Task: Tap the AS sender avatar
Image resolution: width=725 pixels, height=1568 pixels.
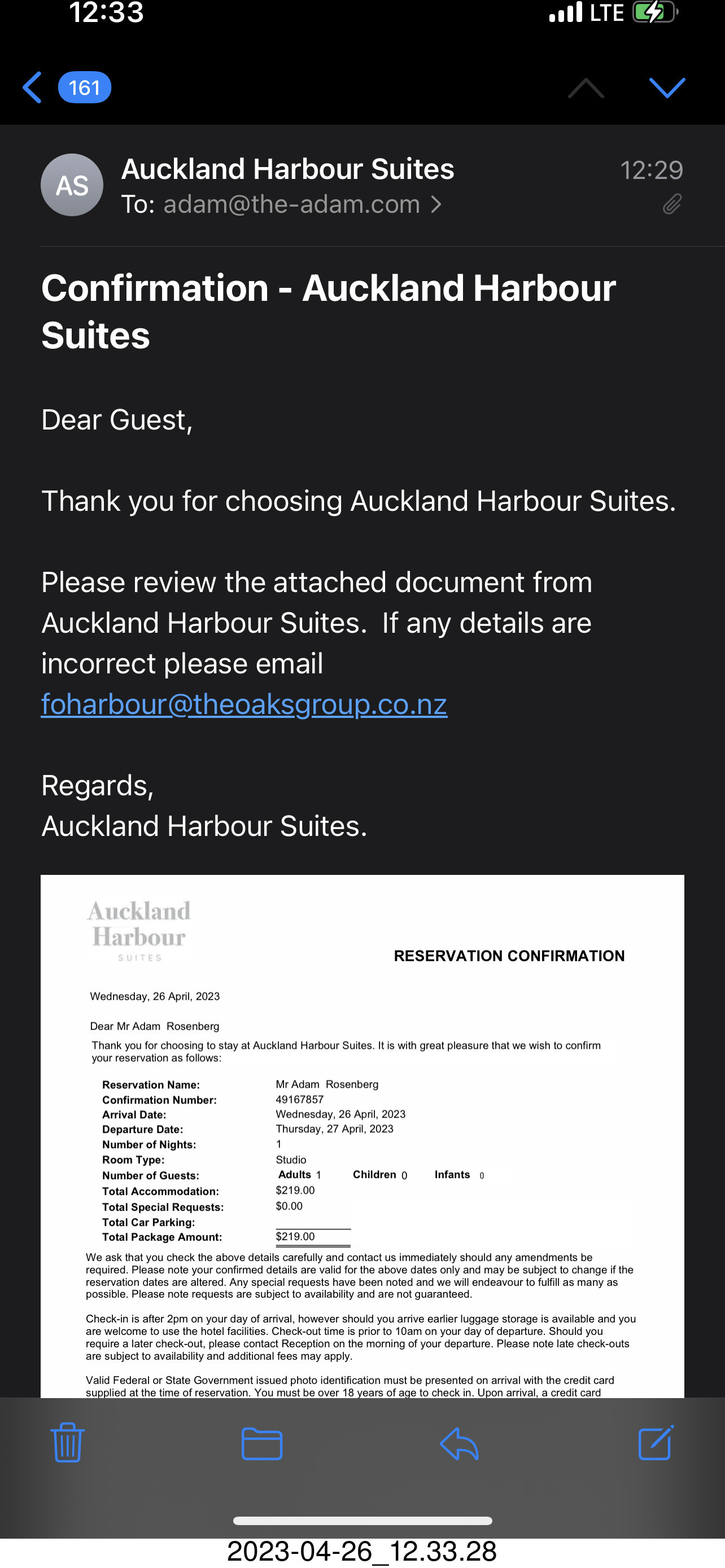Action: [72, 185]
